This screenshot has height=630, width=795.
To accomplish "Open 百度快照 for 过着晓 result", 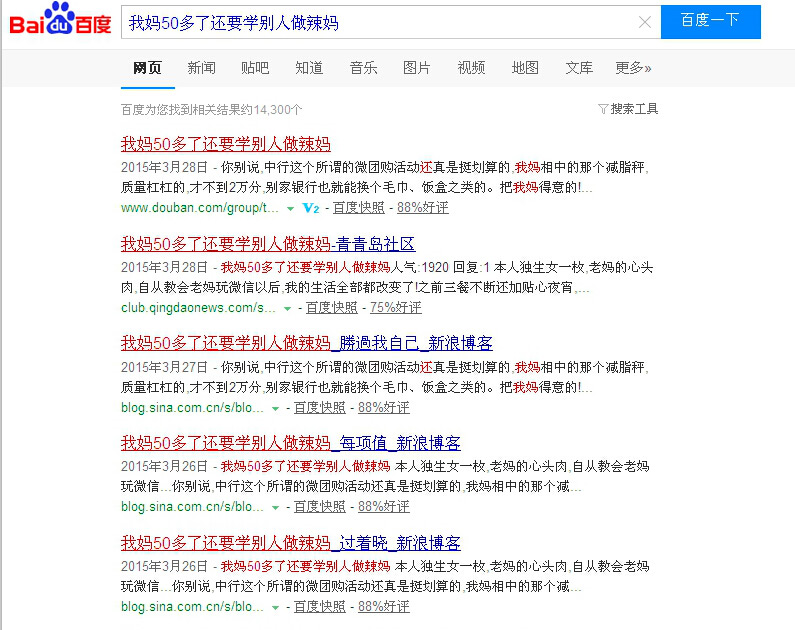I will pos(319,607).
